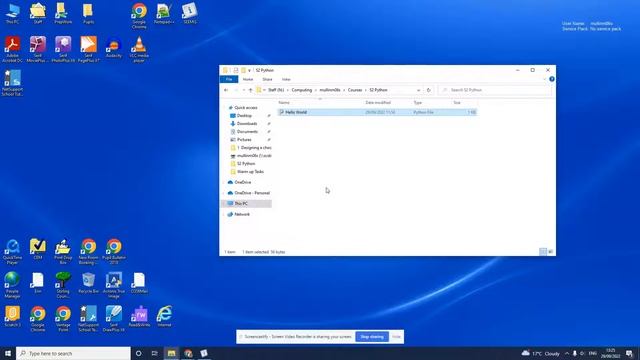
Task: Open the Home ribbon tab
Action: 248,79
